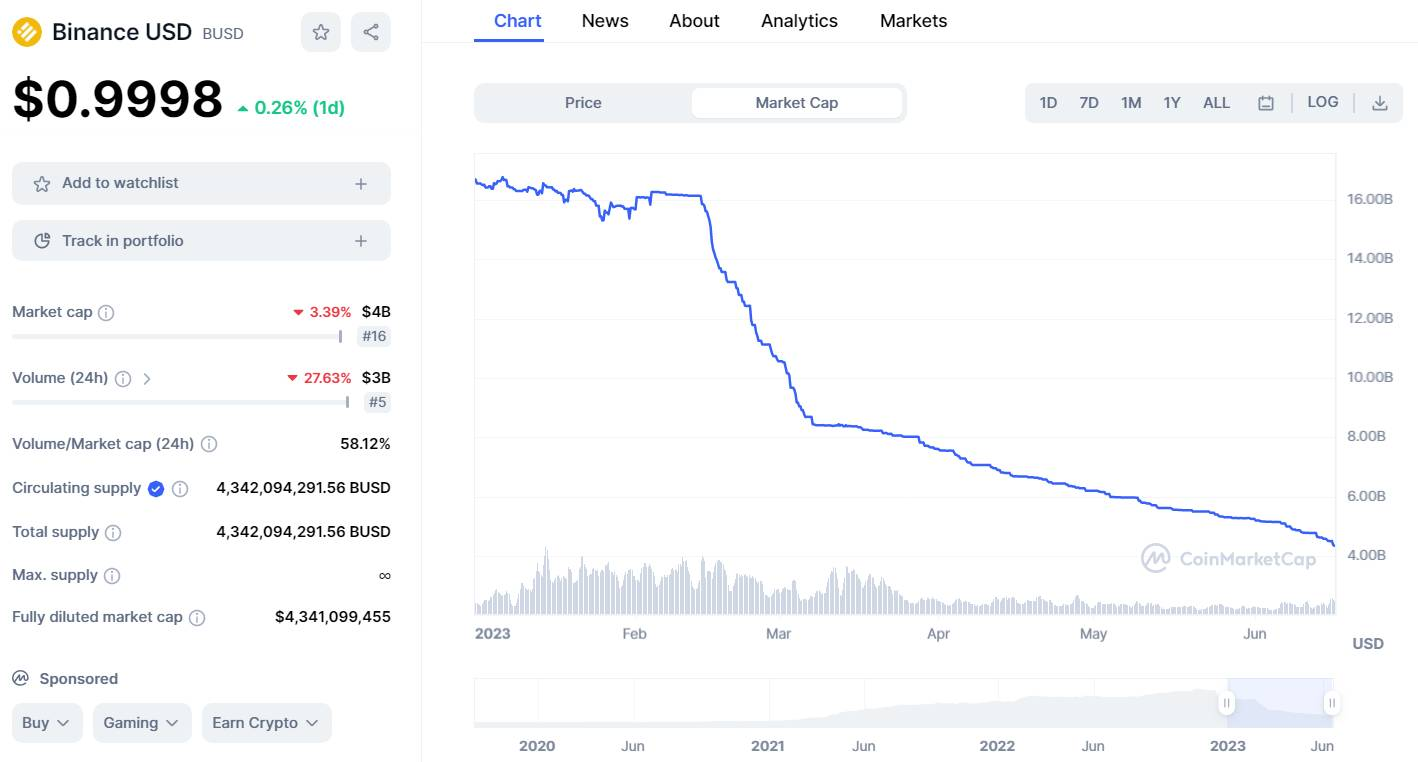The image size is (1418, 762).
Task: Click the Track in portfolio button
Action: (201, 241)
